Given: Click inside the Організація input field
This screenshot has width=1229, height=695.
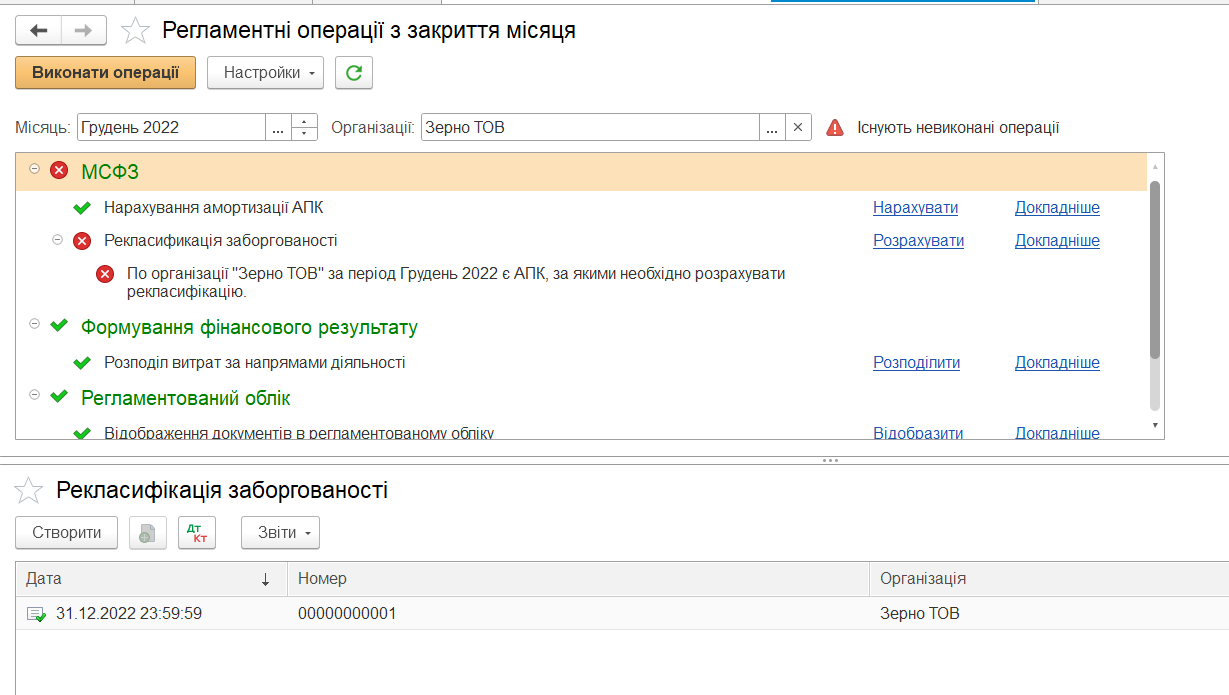Looking at the screenshot, I should coord(590,128).
